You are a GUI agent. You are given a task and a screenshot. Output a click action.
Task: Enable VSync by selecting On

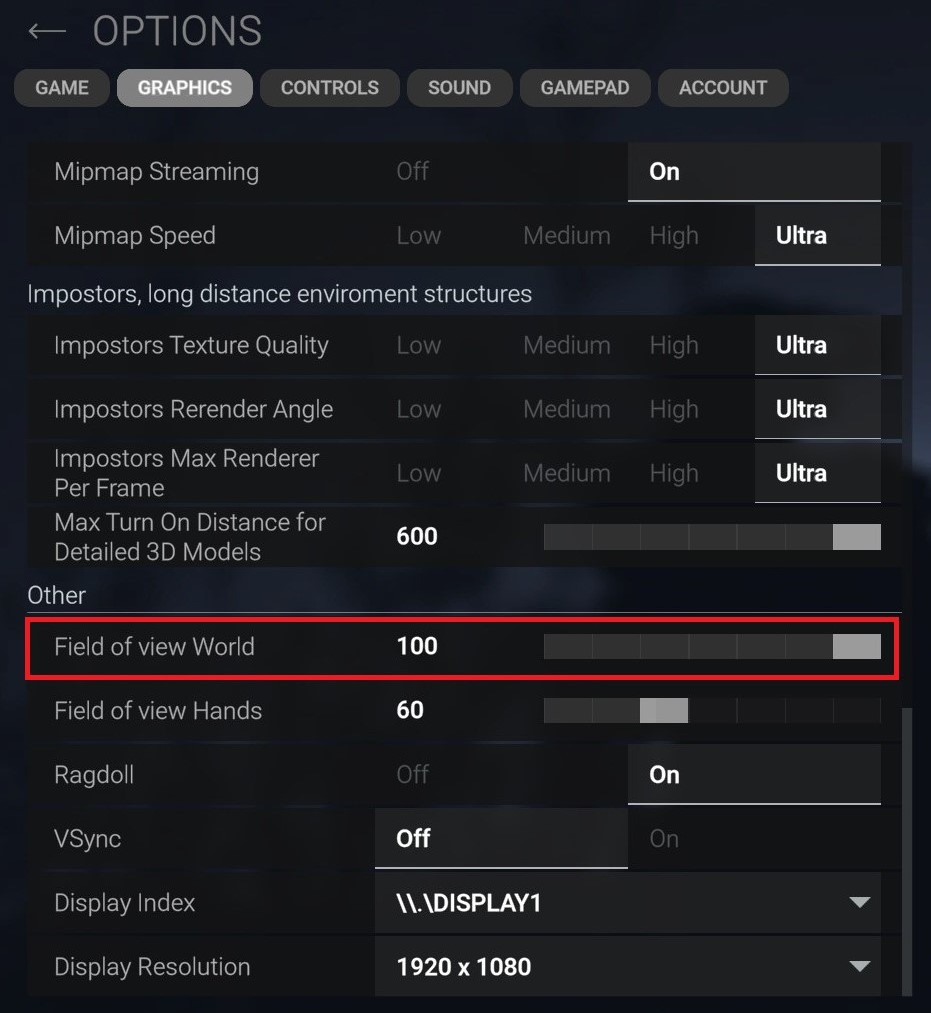(x=664, y=838)
